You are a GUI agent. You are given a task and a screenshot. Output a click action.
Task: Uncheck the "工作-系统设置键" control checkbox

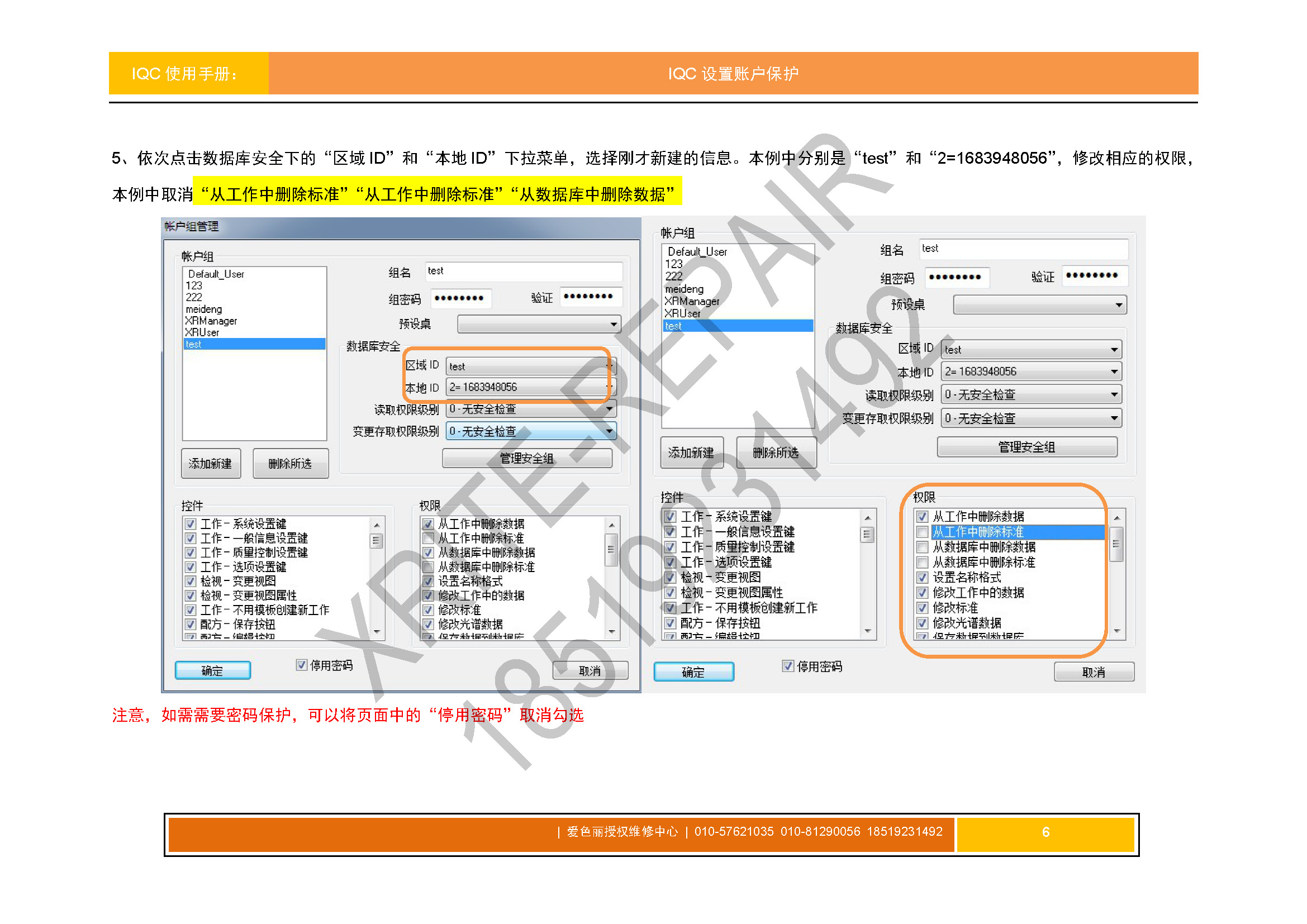click(x=190, y=524)
